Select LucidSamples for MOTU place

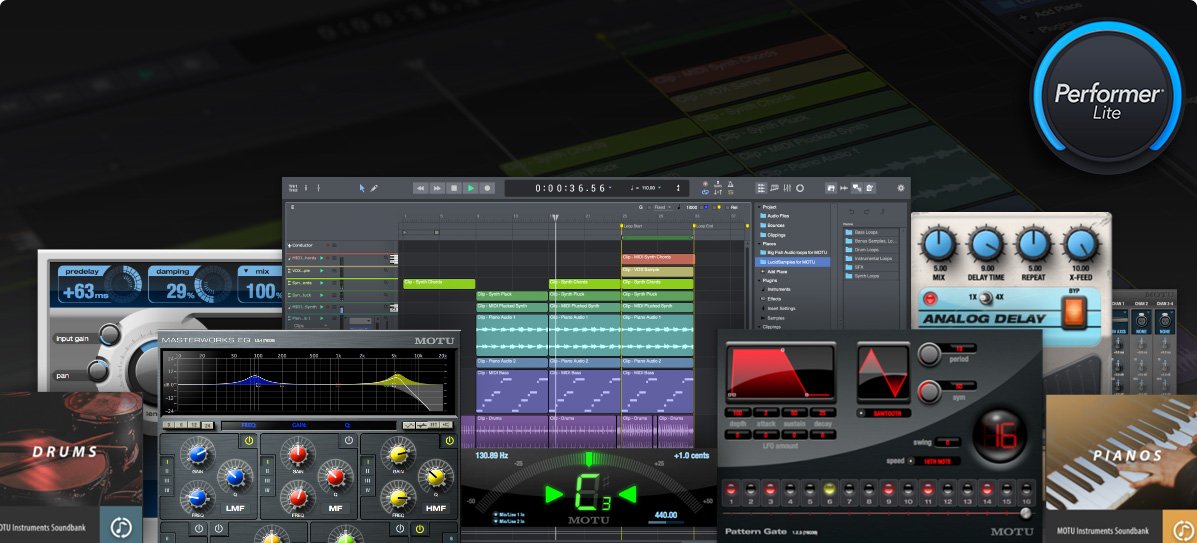tap(792, 262)
